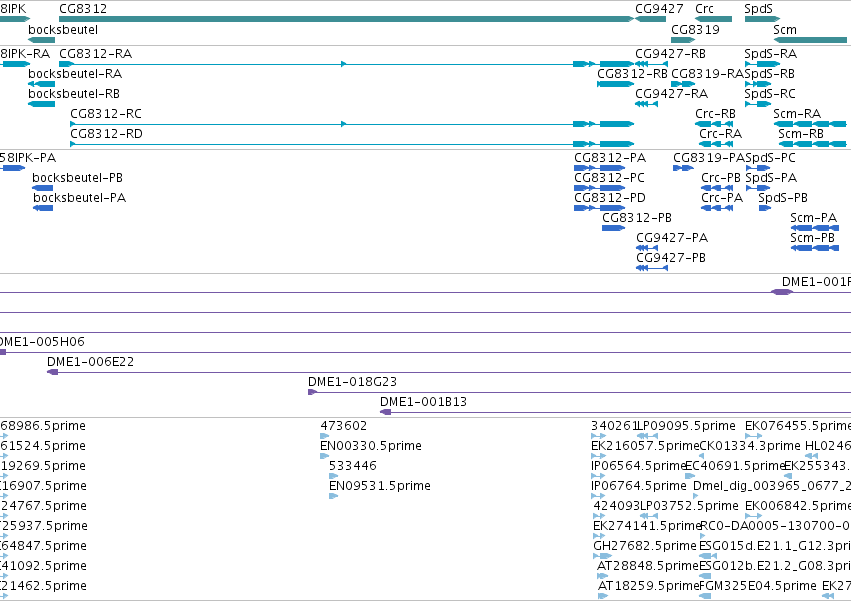The height and width of the screenshot is (601, 851).
Task: Open the EN09531.5prime EST label
Action: tap(380, 486)
